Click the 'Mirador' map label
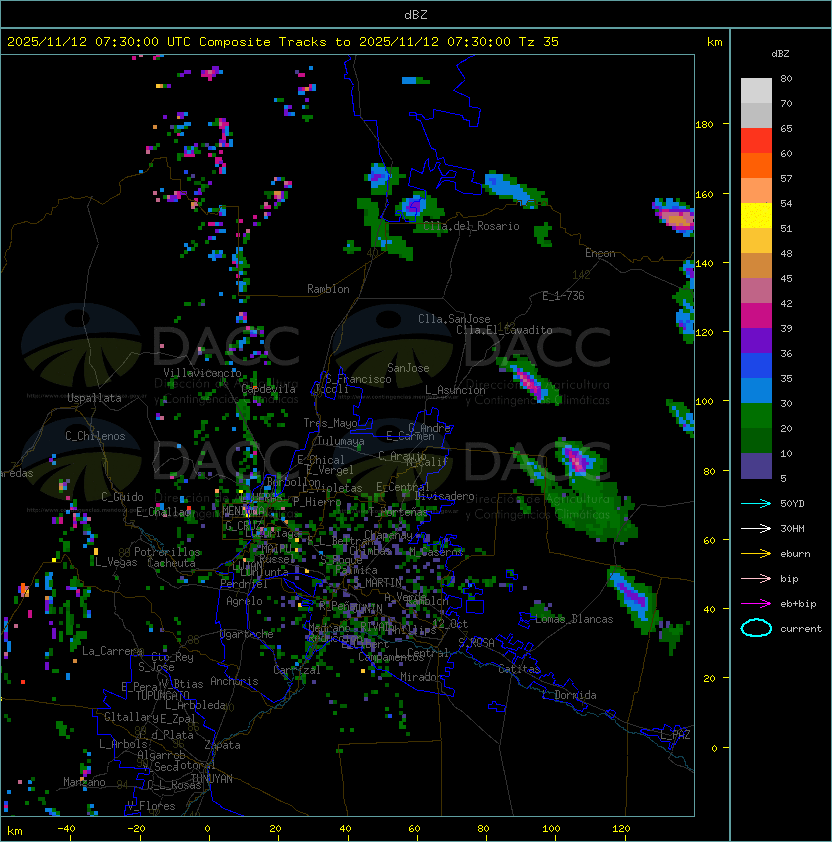Viewport: 832px width, 842px height. [422, 677]
